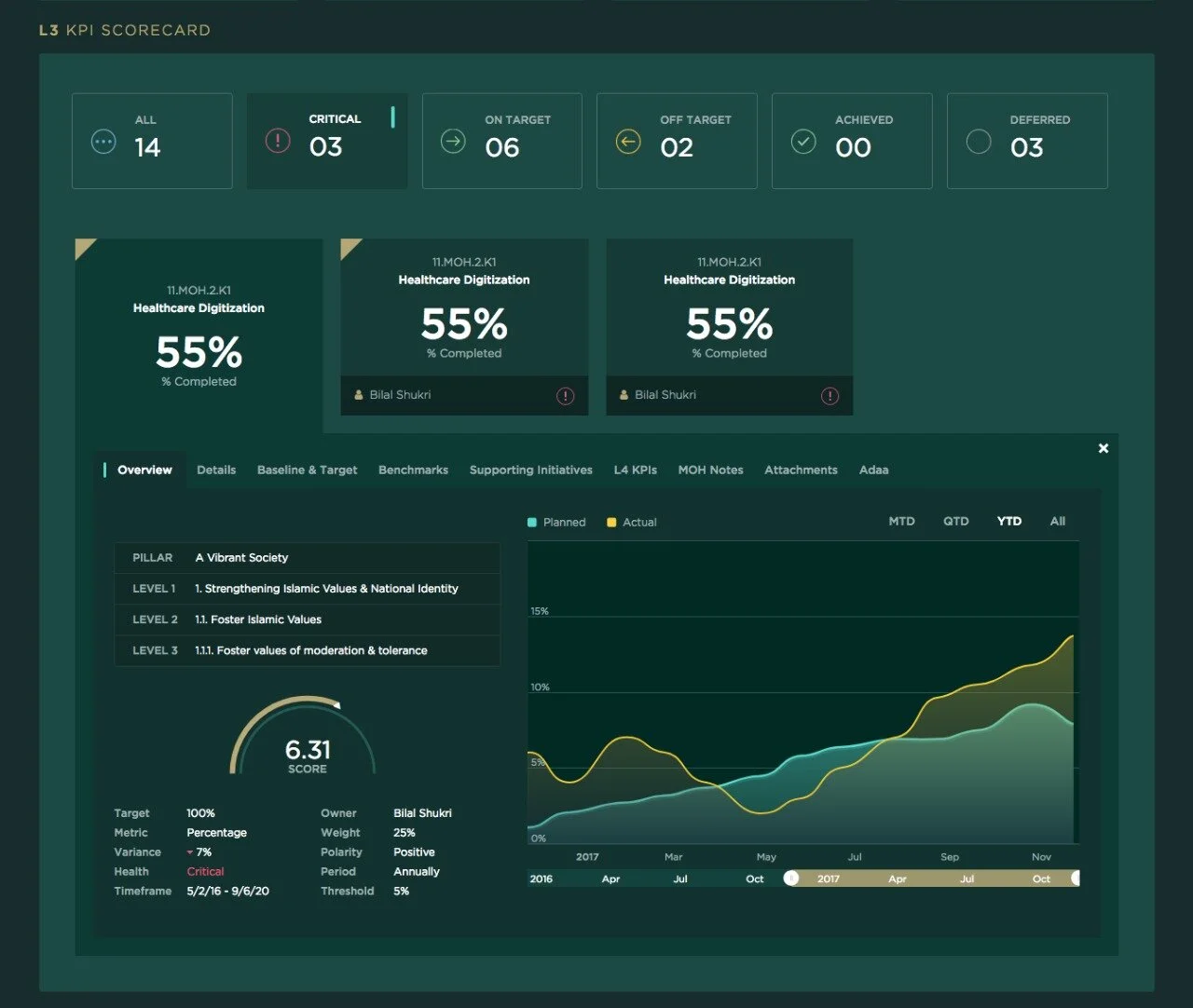This screenshot has height=1008, width=1193.
Task: Click LEVEL 3 moderation & tolerance row
Action: click(x=307, y=650)
